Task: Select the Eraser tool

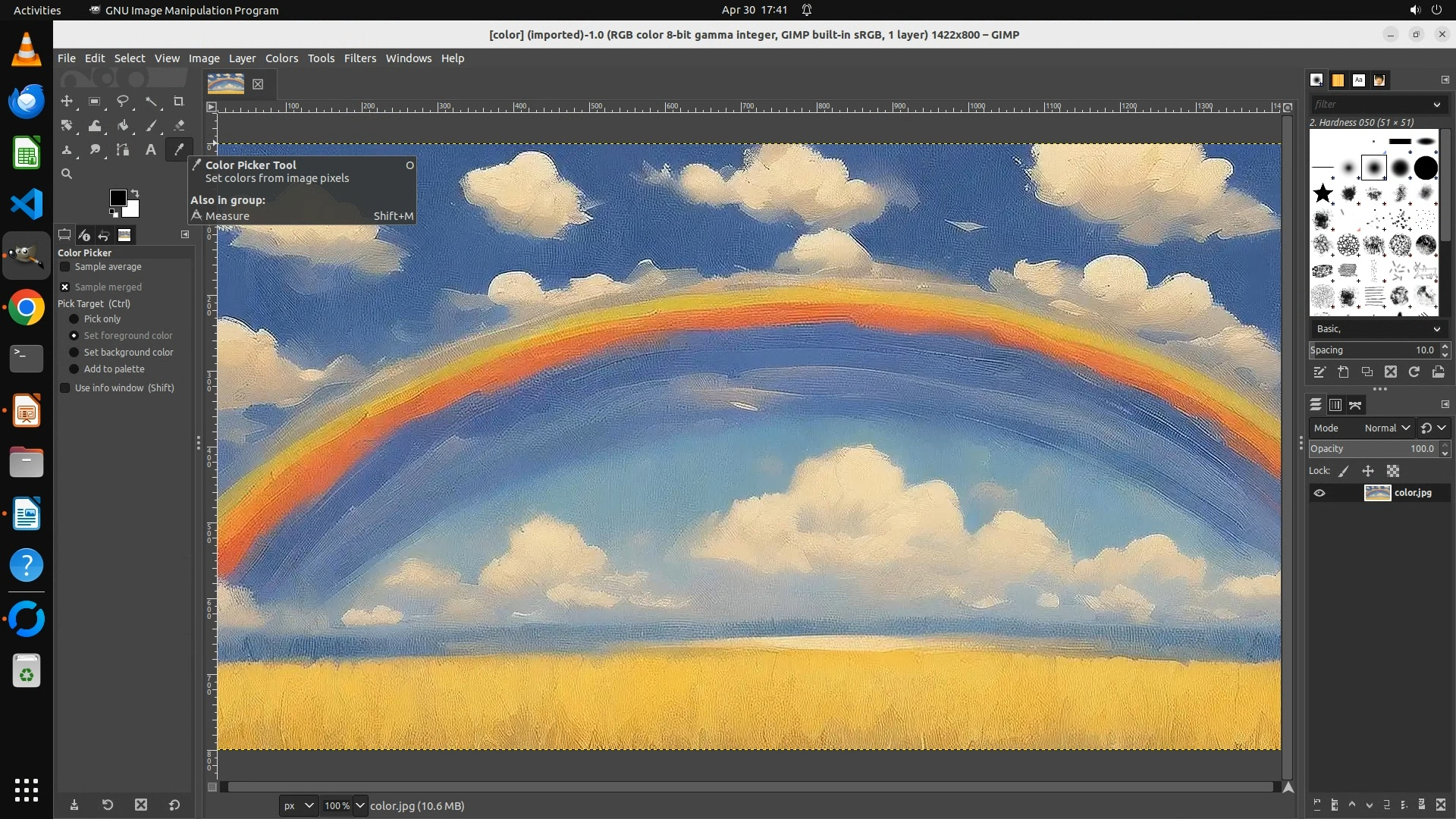Action: [x=179, y=126]
